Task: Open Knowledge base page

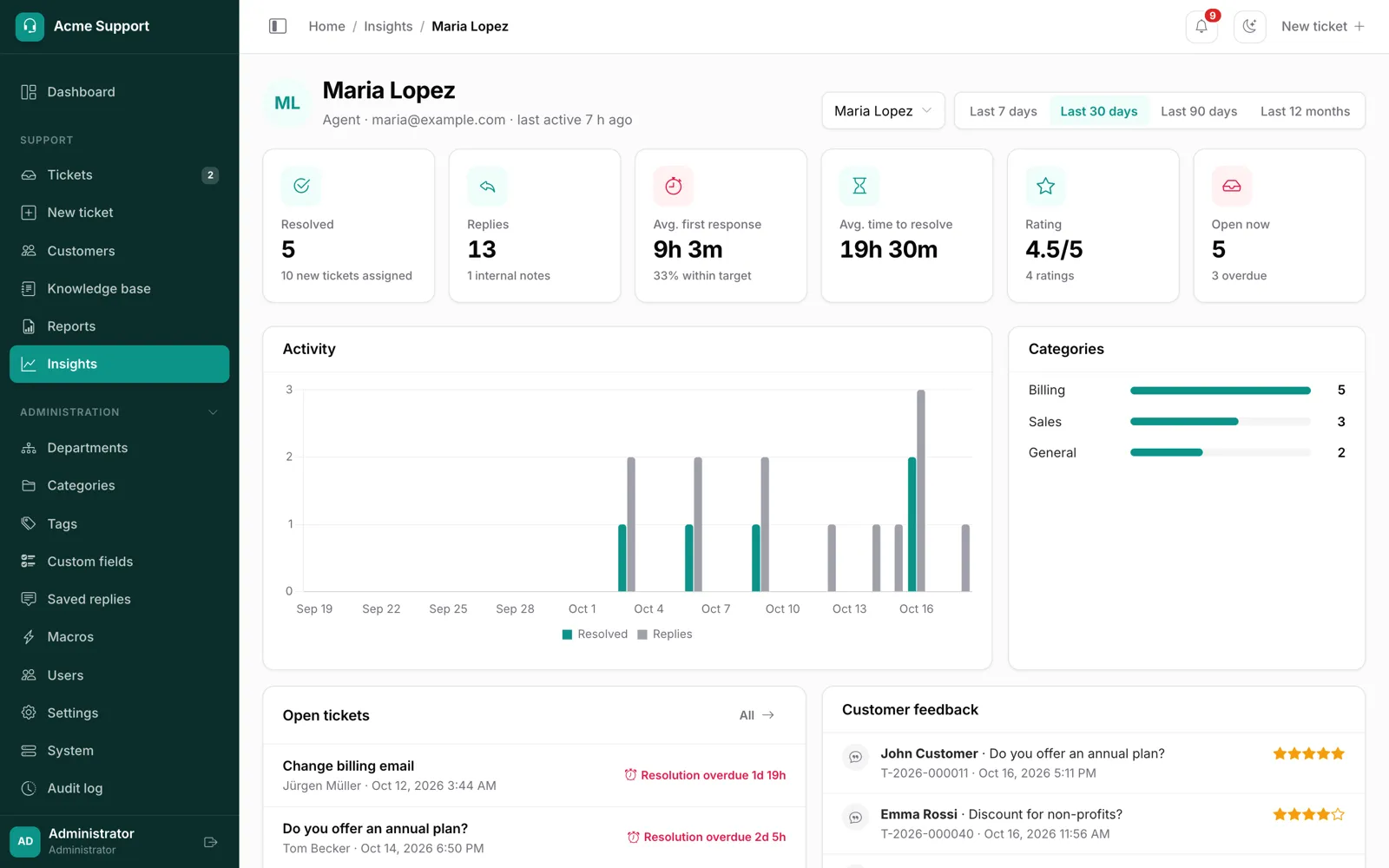Action: point(120,289)
